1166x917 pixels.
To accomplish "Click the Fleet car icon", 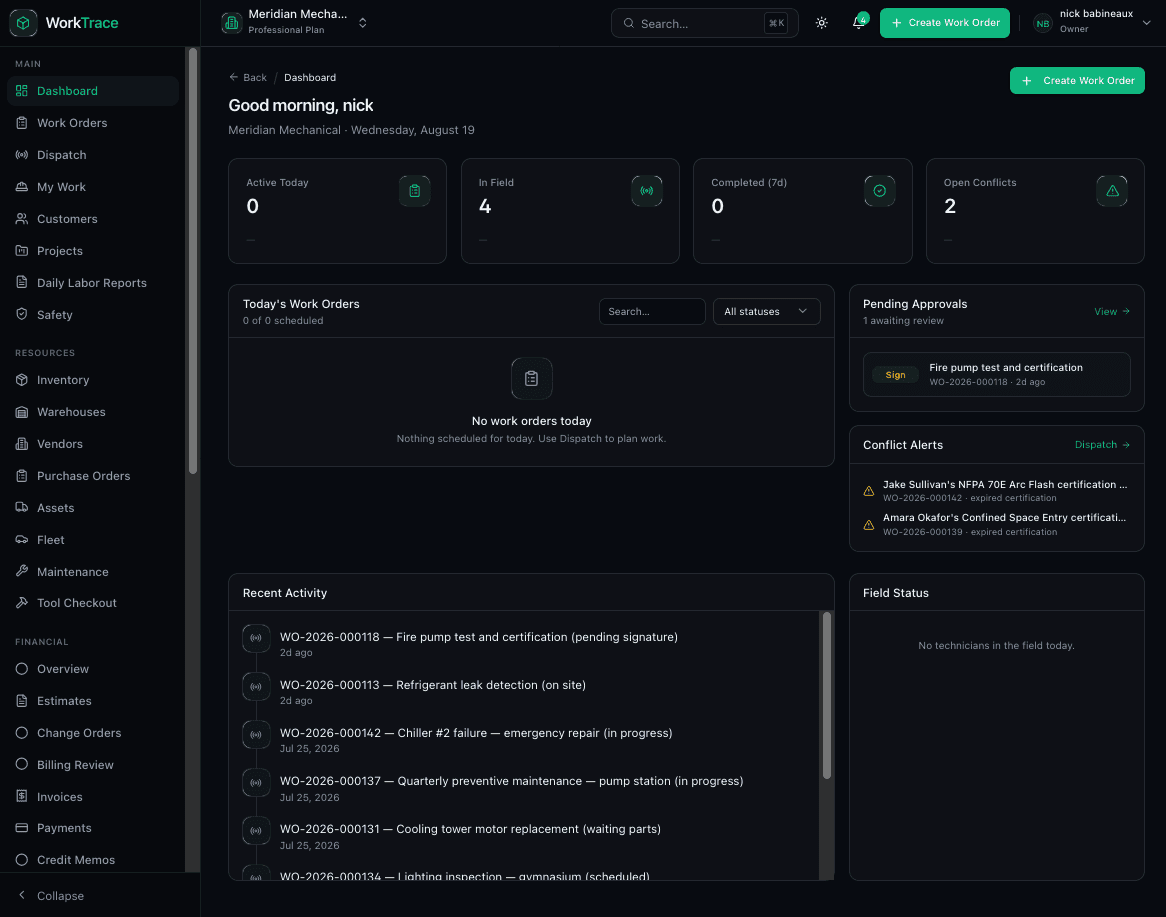I will pos(22,539).
